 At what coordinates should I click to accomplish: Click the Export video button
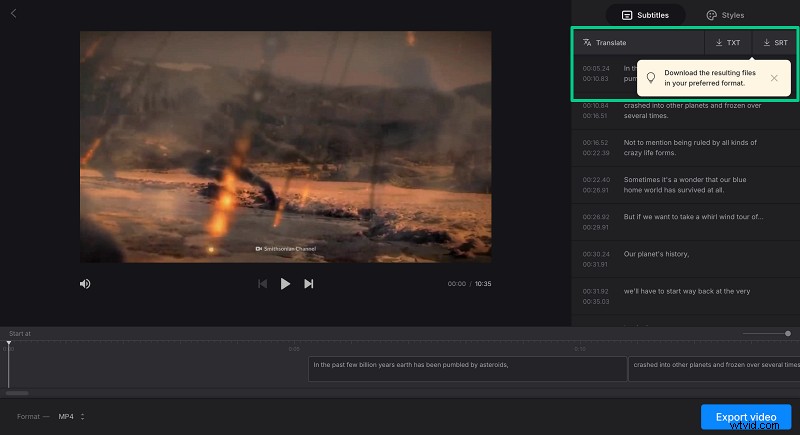(x=746, y=416)
